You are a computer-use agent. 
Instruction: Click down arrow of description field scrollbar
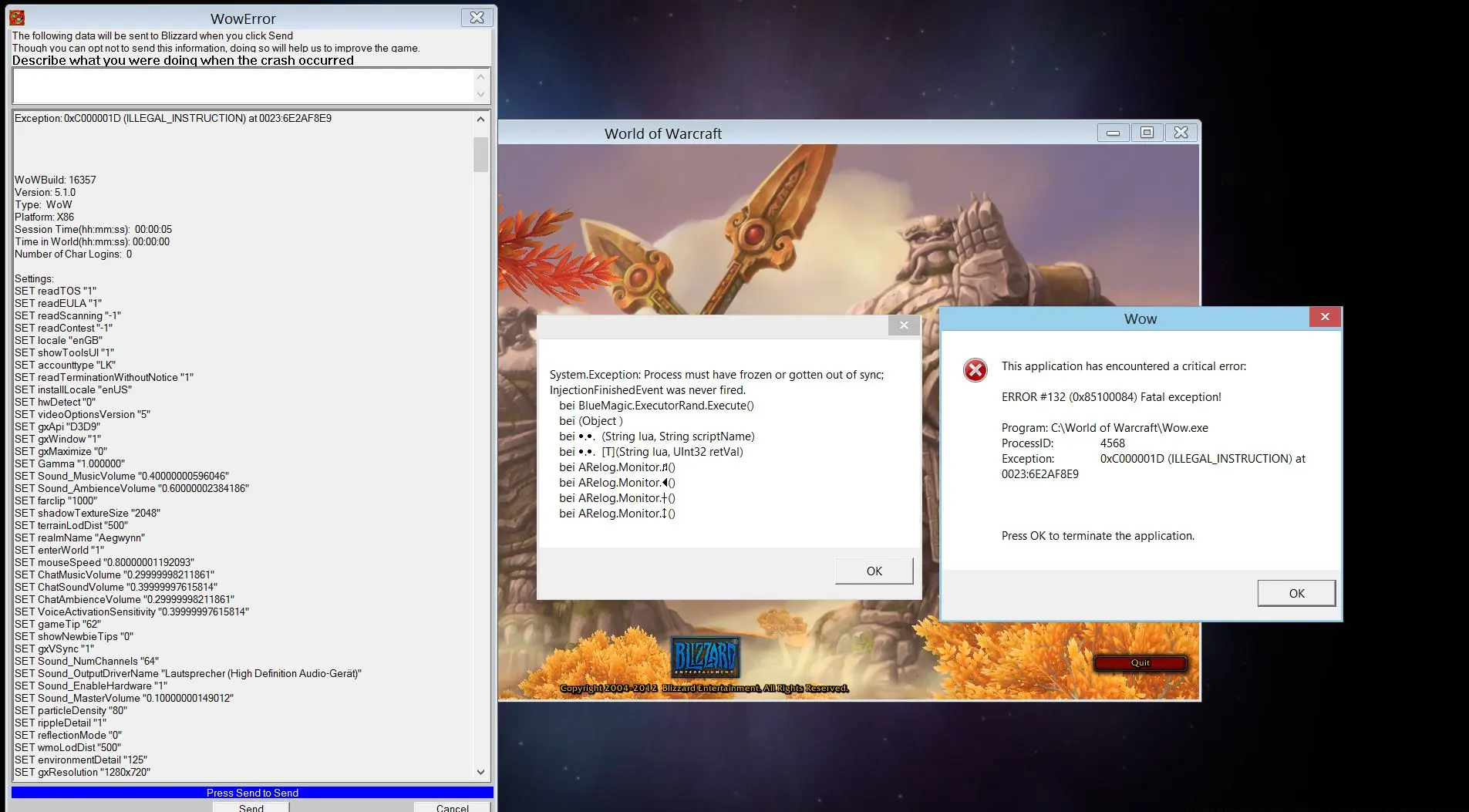480,95
